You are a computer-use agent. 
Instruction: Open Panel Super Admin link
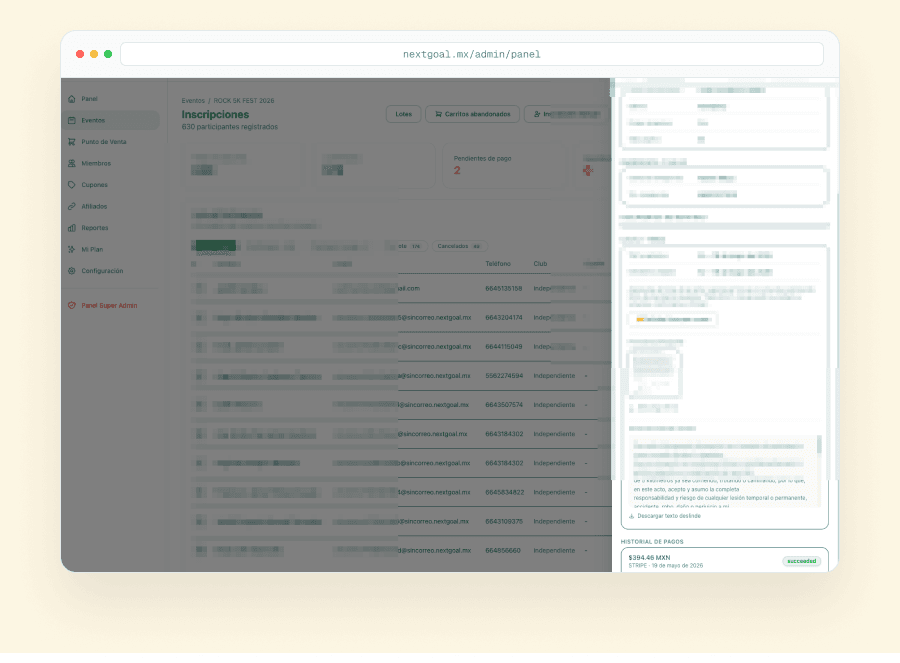[x=111, y=305]
